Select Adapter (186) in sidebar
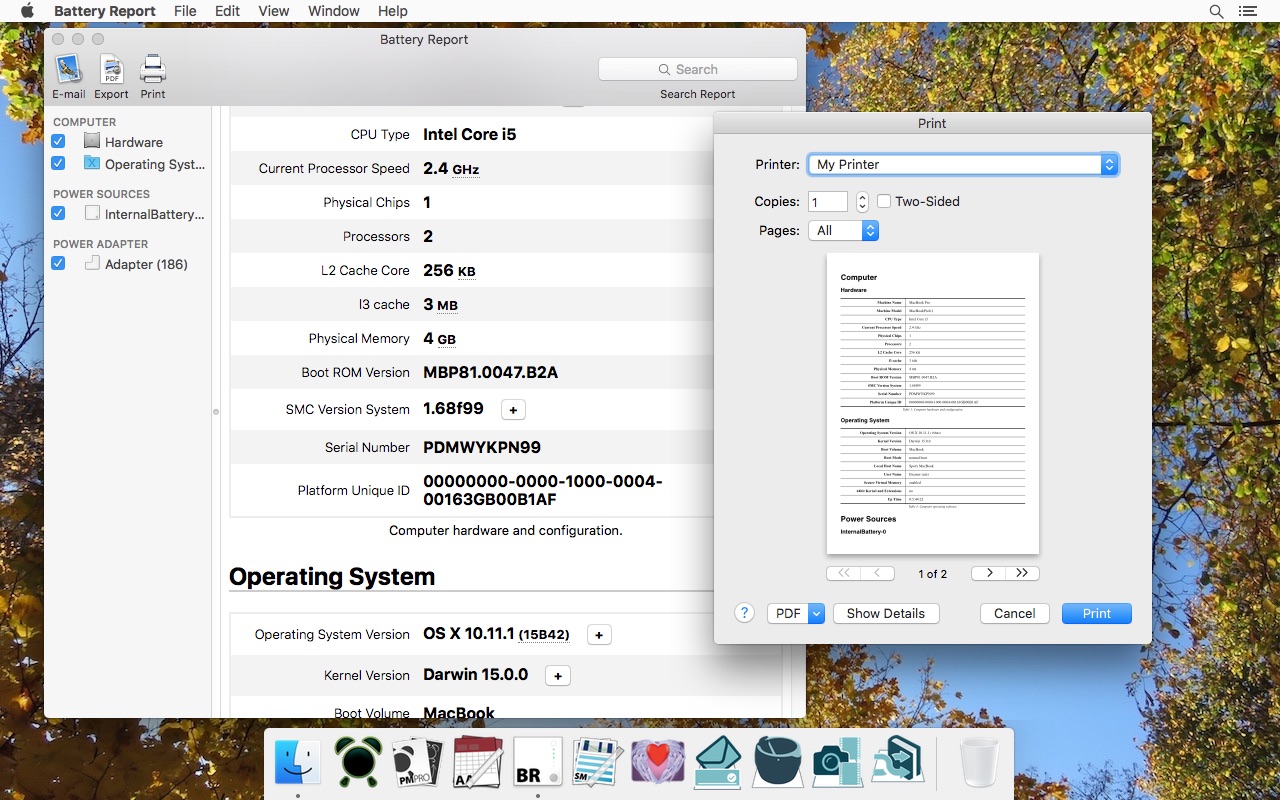The image size is (1280, 800). (x=136, y=264)
